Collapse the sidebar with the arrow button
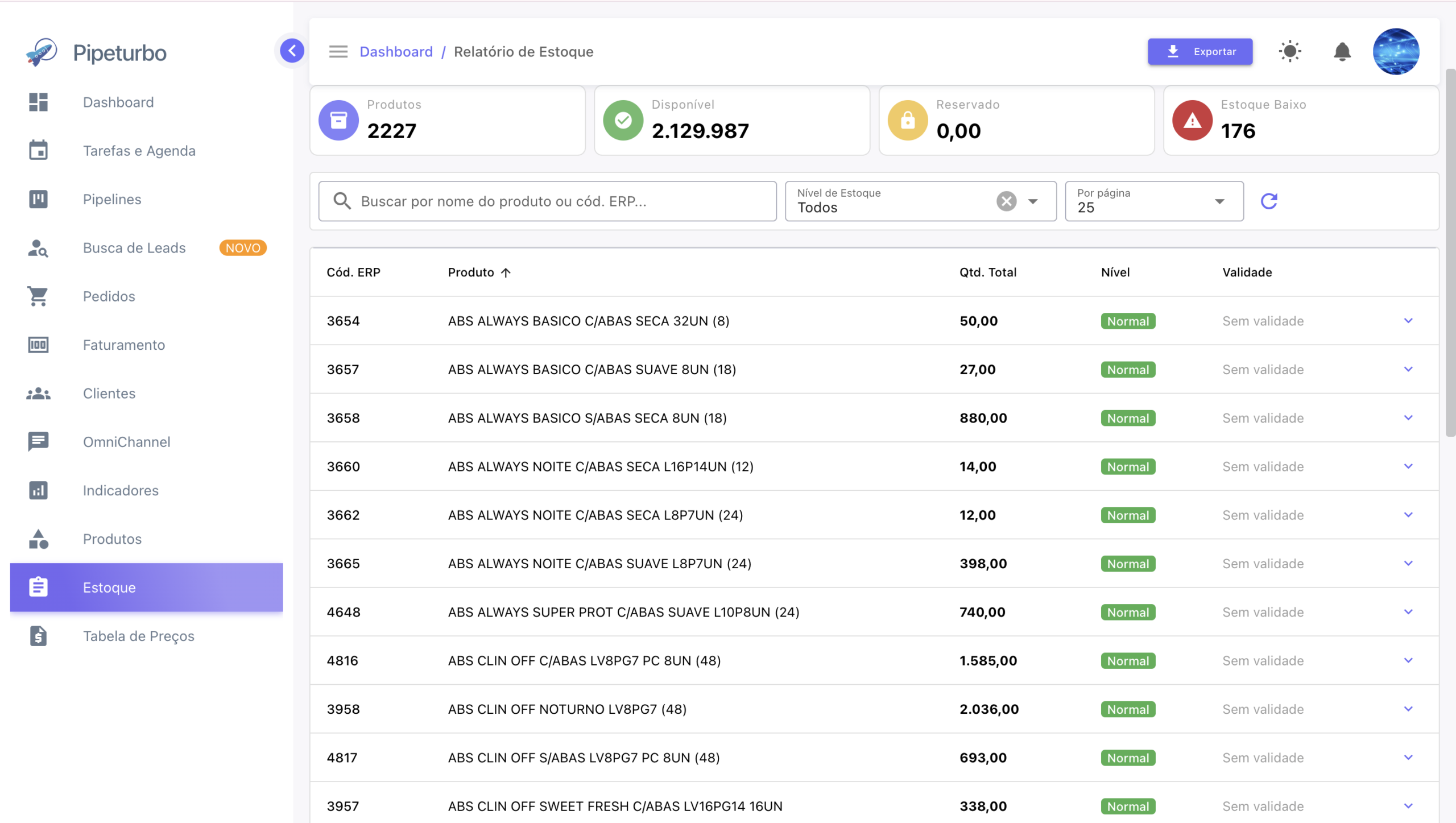 click(x=292, y=51)
